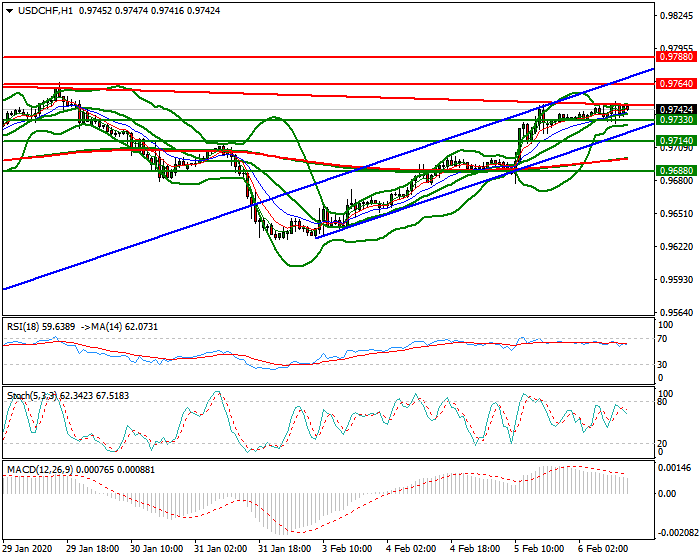Image resolution: width=700 pixels, height=560 pixels.
Task: Click the 0.98245 price scale value
Action: [x=677, y=16]
